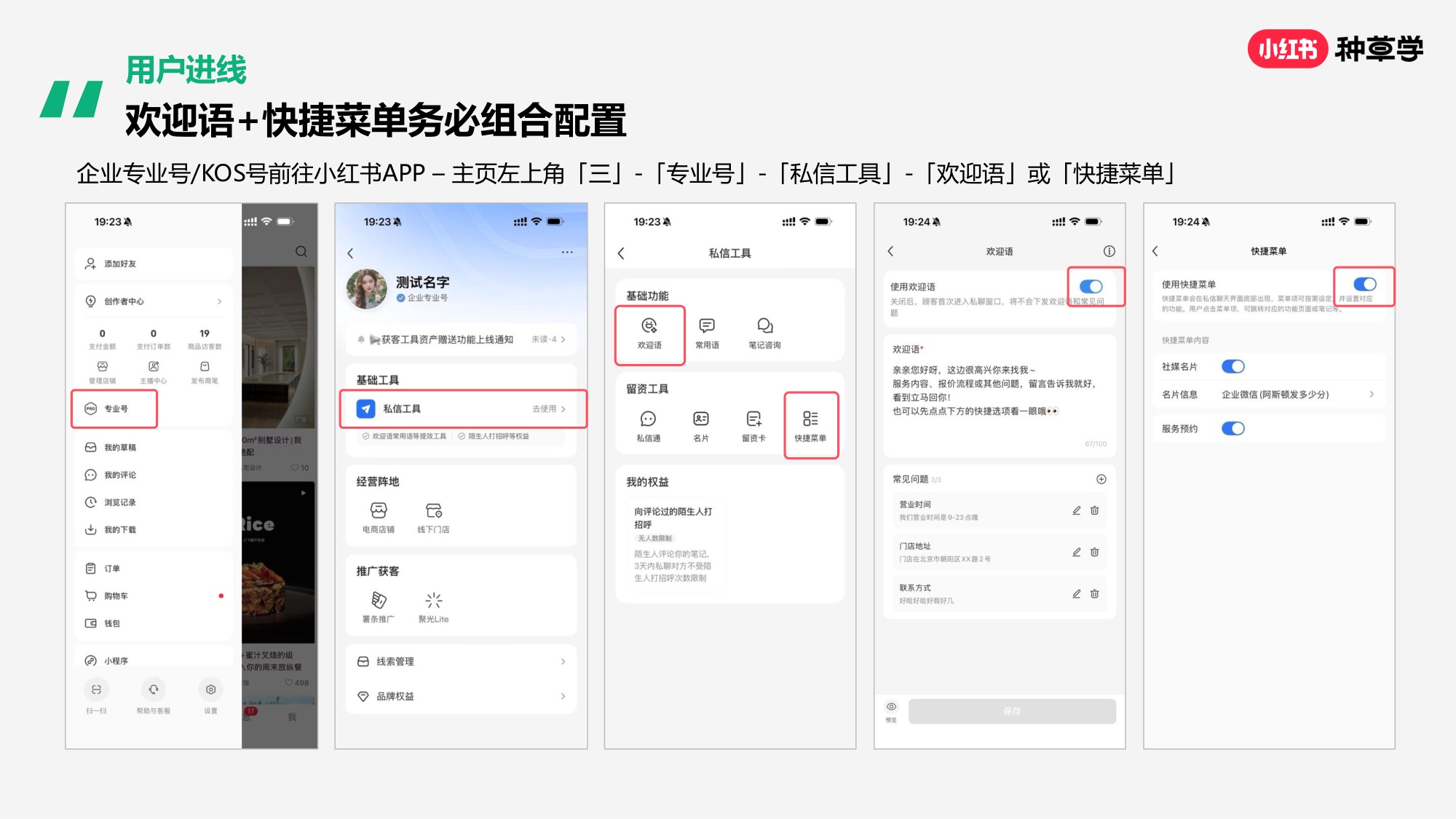1456x819 pixels.
Task: Edit the 联系方式 FAQ entry
Action: (x=1076, y=593)
